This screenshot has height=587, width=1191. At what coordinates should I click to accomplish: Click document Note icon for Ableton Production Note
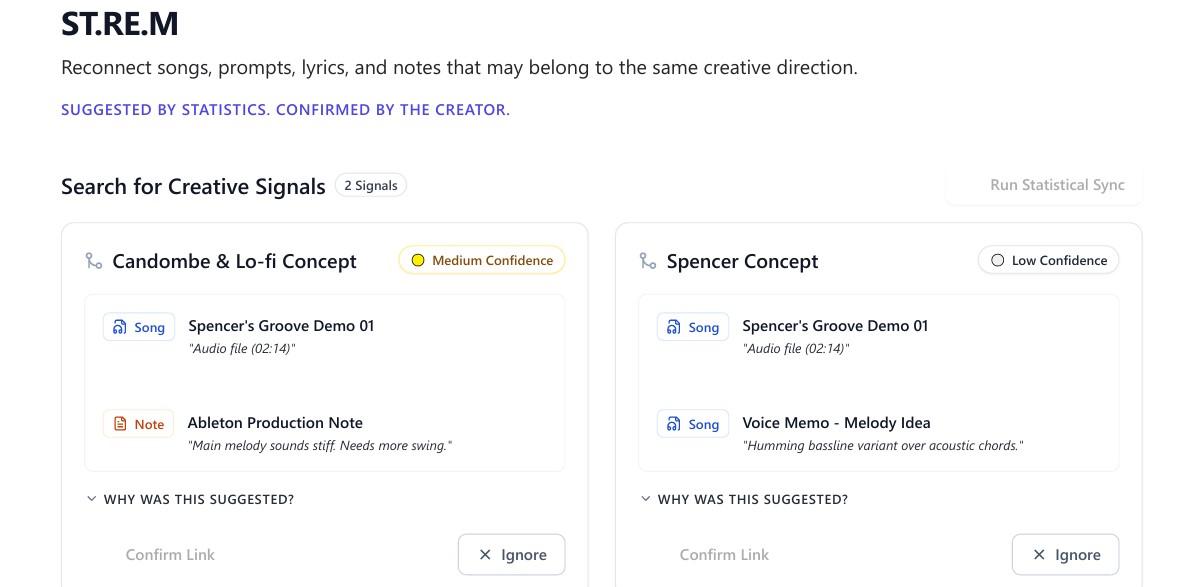coord(119,424)
